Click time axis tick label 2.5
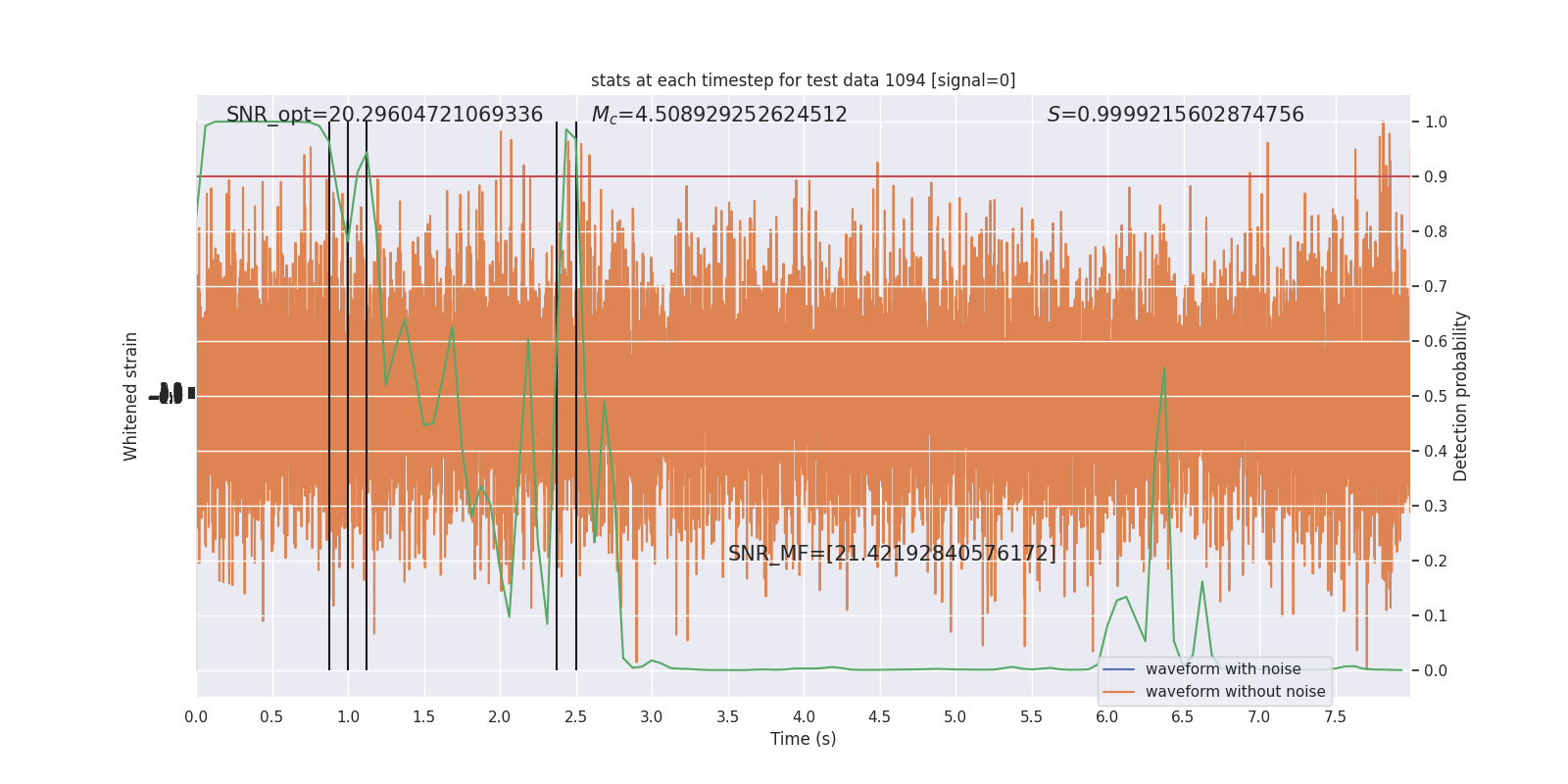The height and width of the screenshot is (784, 1568). tap(575, 717)
